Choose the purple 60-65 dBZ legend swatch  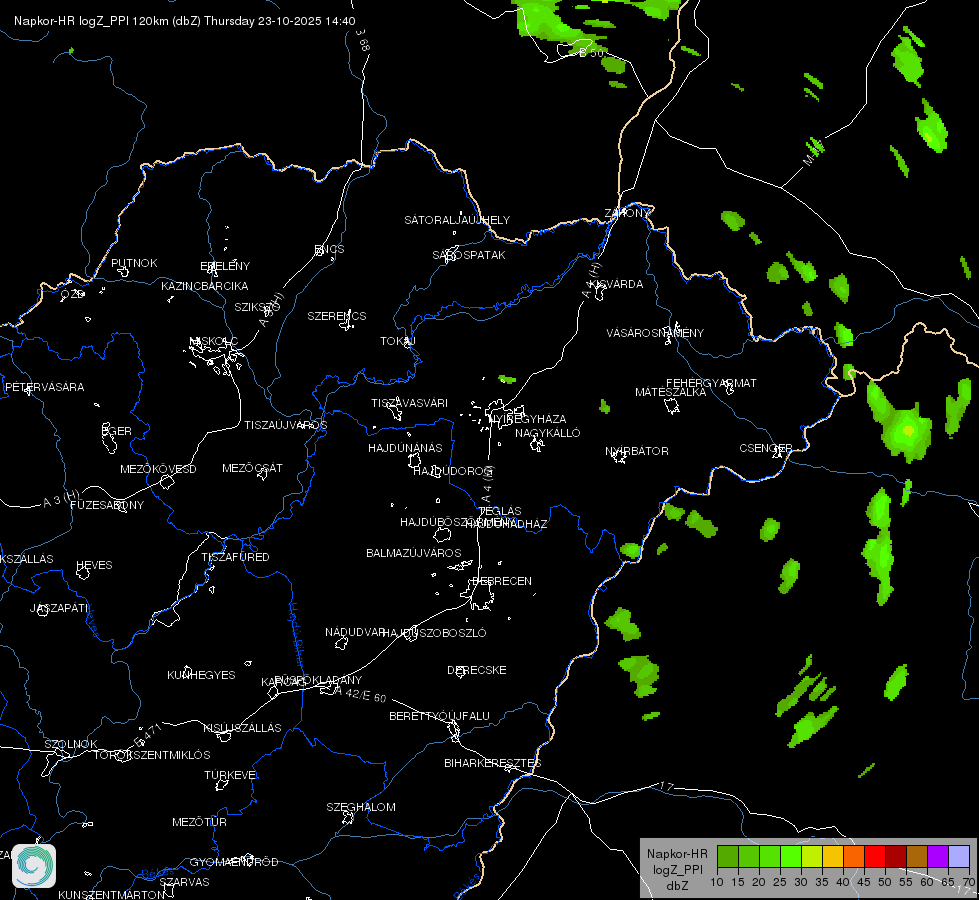938,856
